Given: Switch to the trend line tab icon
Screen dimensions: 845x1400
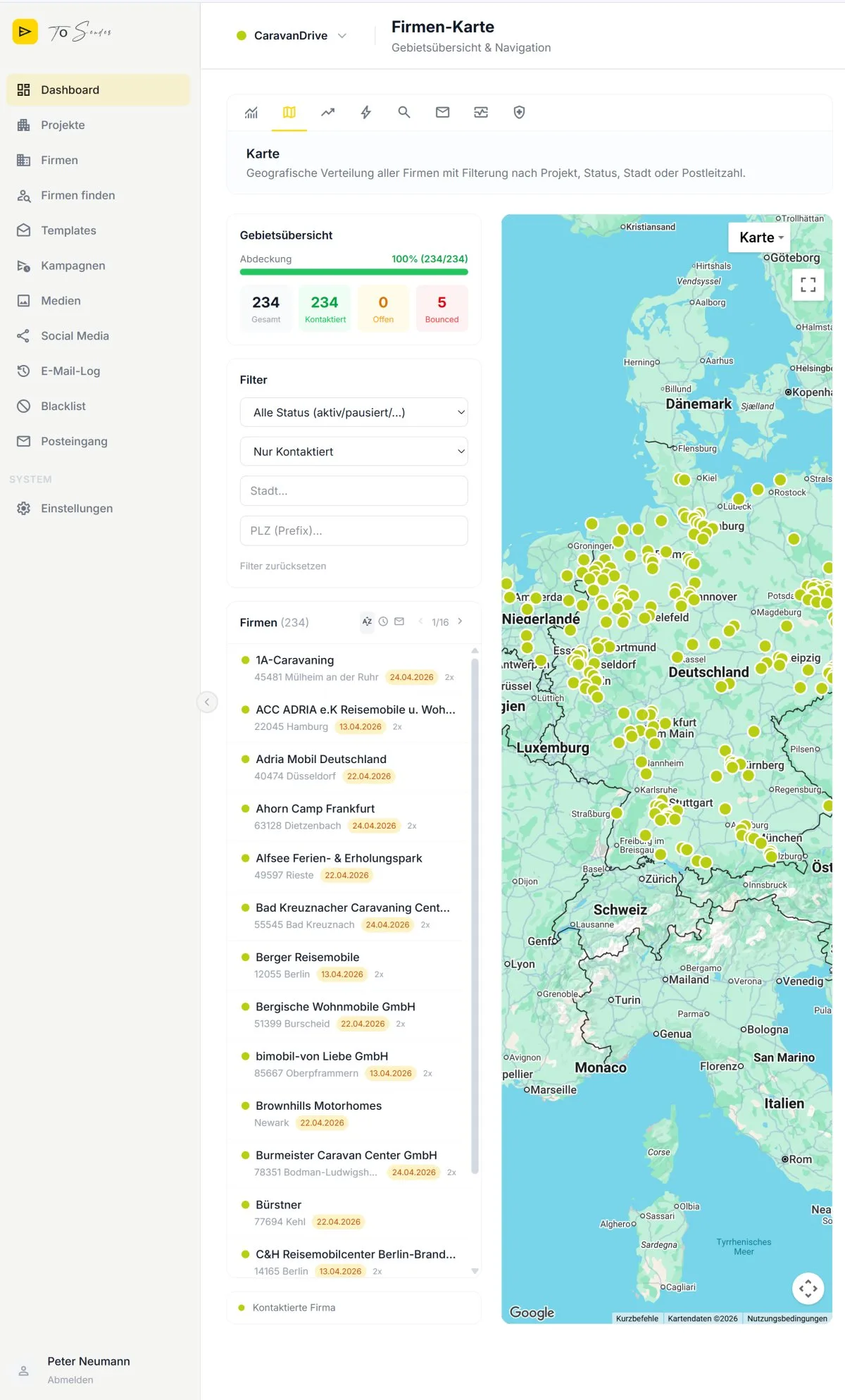Looking at the screenshot, I should (327, 112).
